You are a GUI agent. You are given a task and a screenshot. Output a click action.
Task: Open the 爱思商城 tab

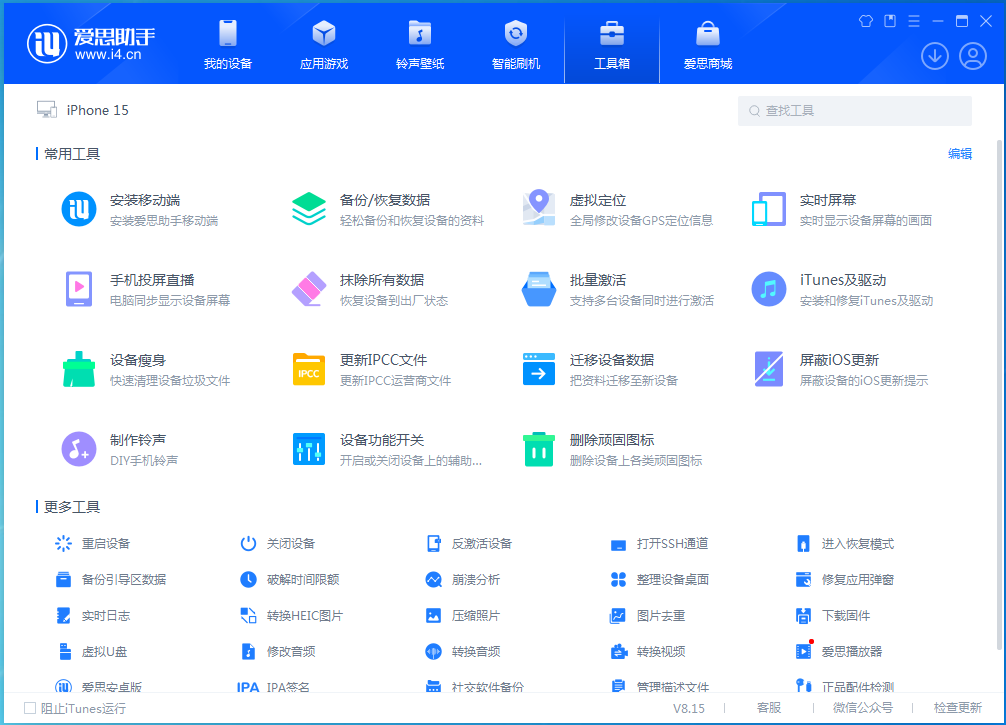point(708,44)
